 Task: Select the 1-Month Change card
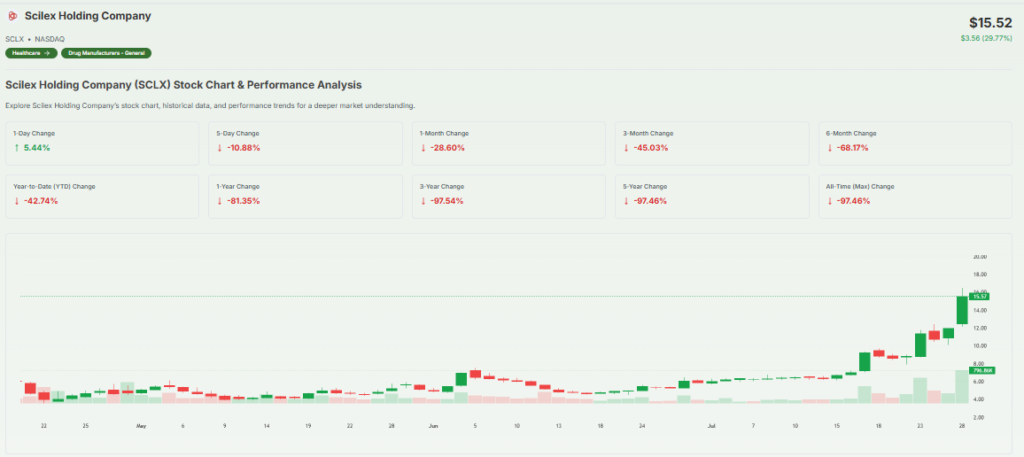509,143
